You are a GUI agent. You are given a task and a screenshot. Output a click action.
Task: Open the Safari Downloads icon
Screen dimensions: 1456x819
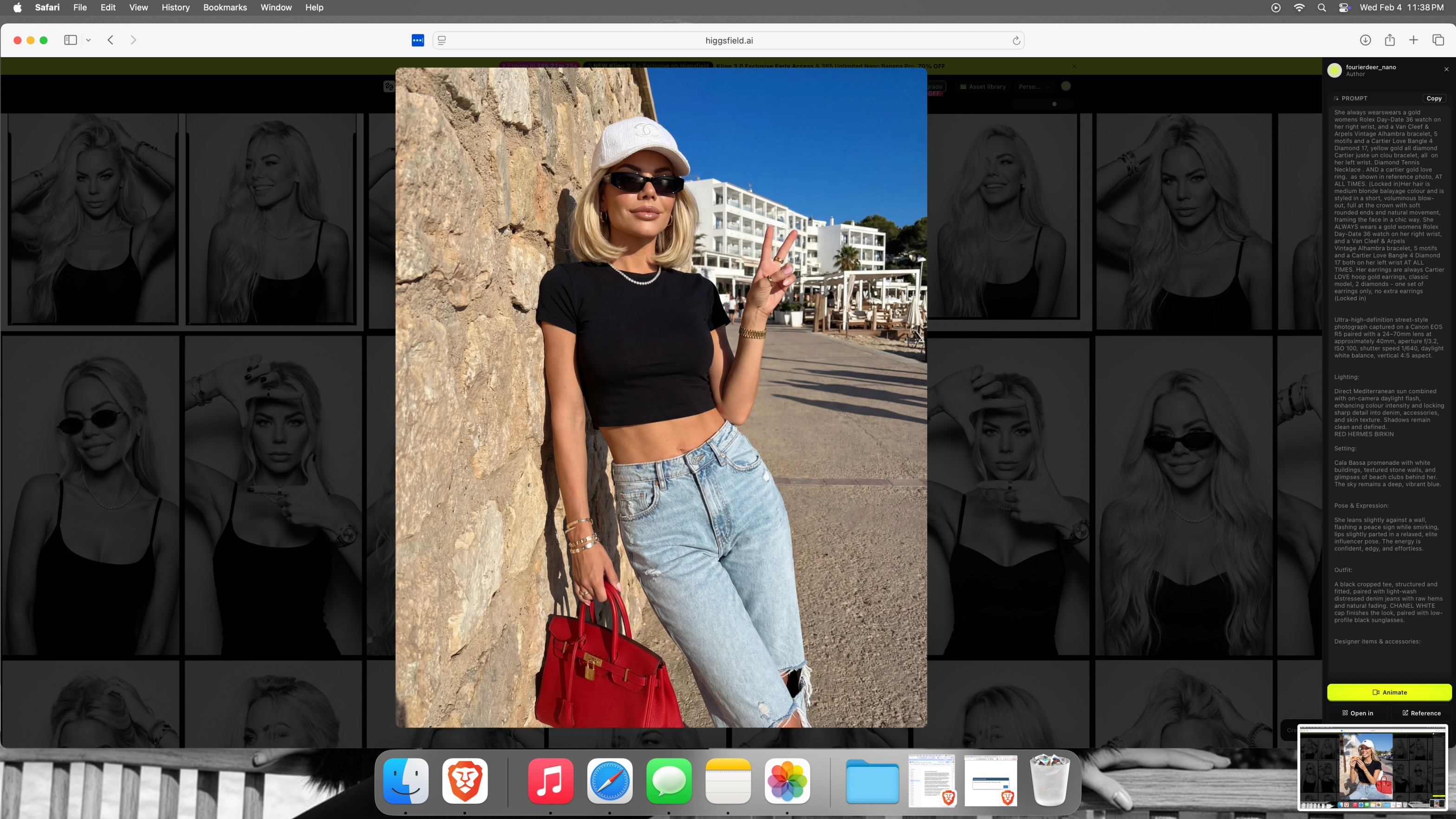(1365, 40)
